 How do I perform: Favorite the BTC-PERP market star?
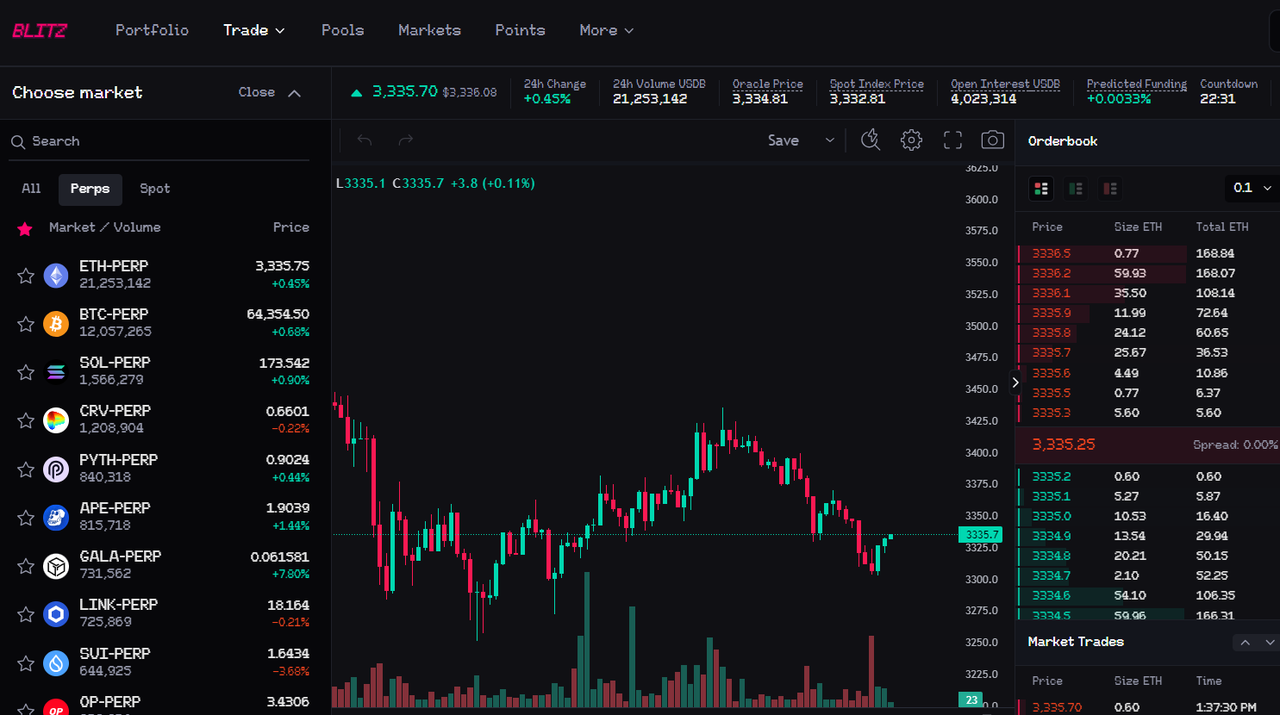click(25, 323)
